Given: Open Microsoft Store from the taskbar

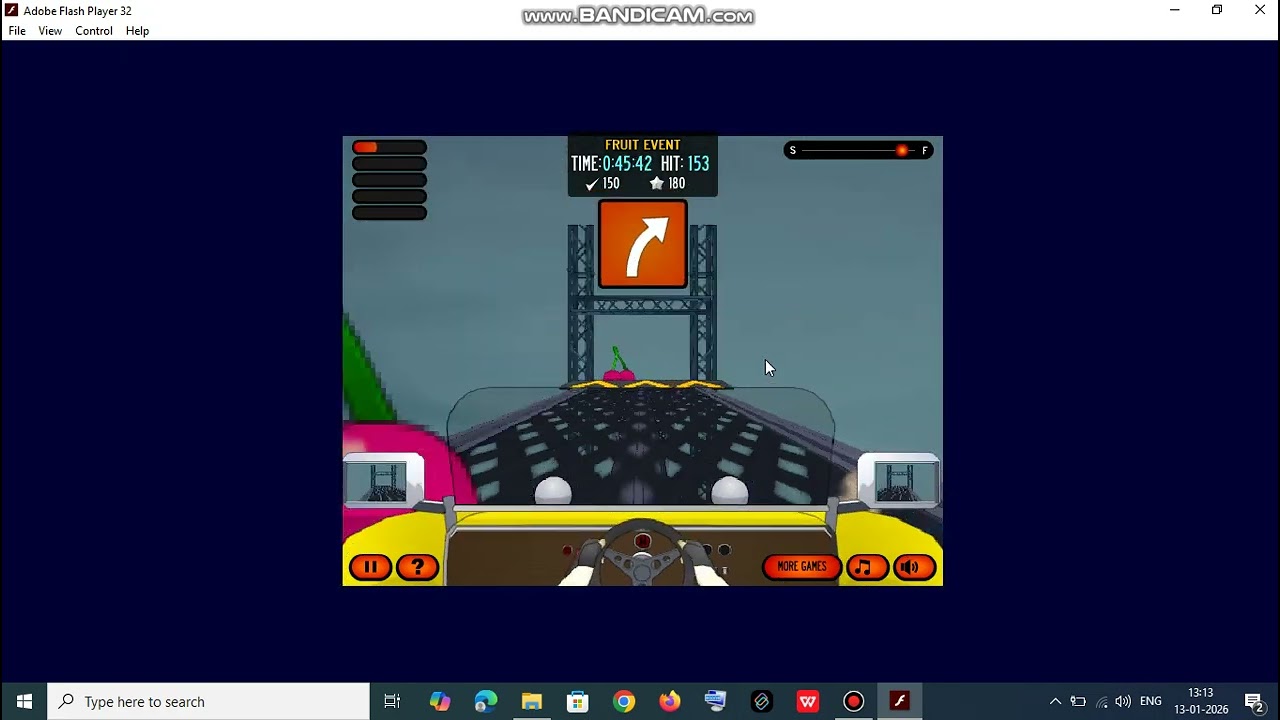Looking at the screenshot, I should coord(577,702).
